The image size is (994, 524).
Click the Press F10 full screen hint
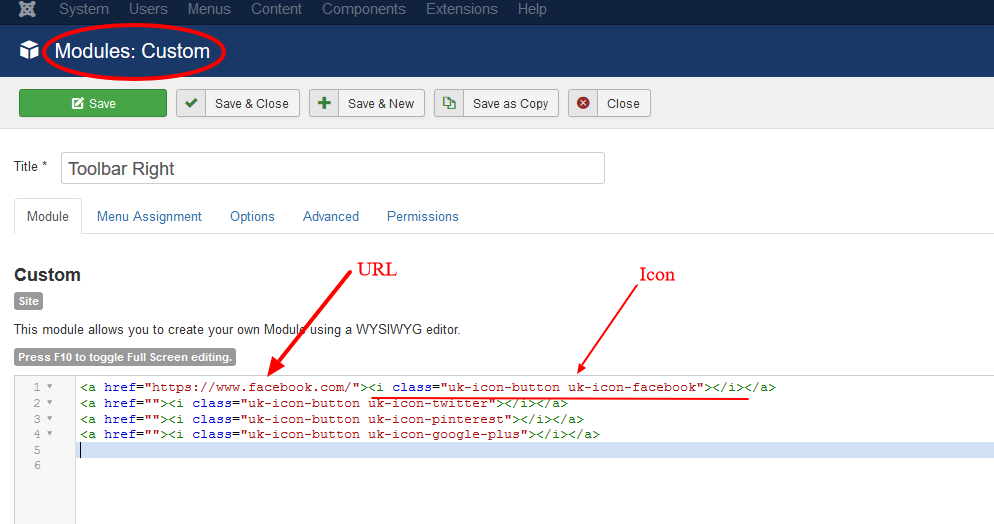(125, 357)
